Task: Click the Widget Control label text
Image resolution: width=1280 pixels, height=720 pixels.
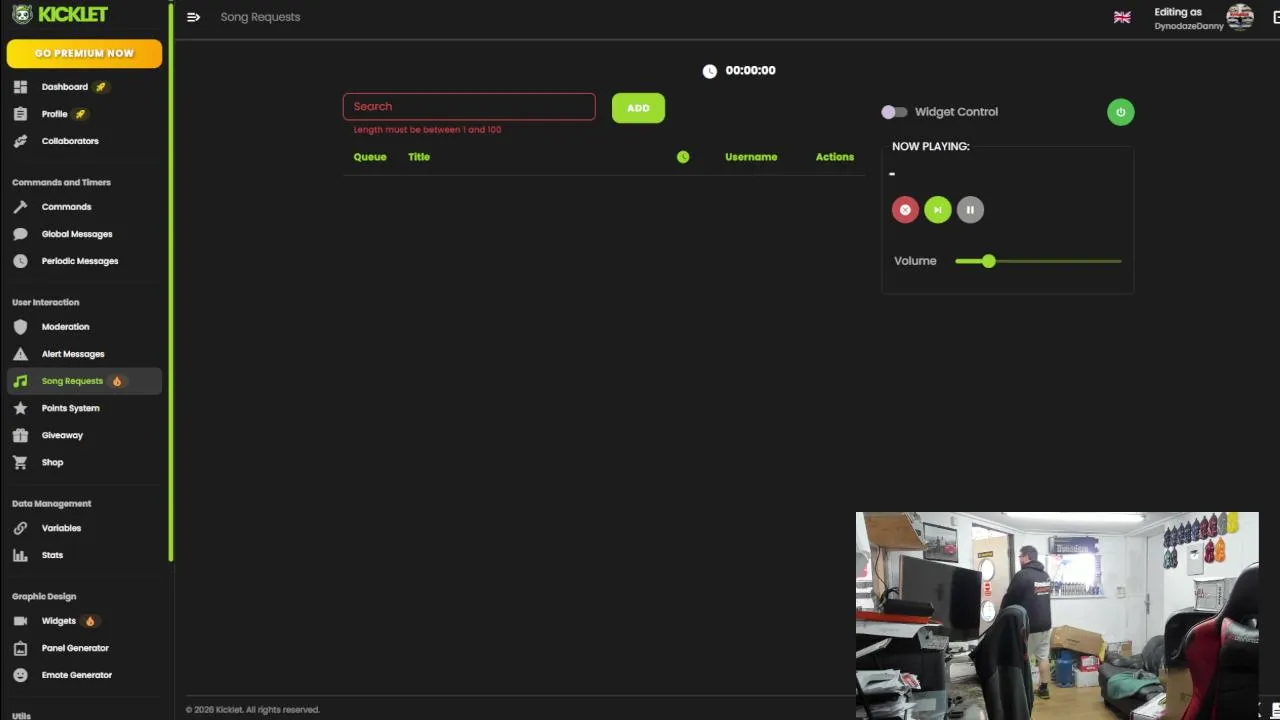Action: (x=956, y=112)
